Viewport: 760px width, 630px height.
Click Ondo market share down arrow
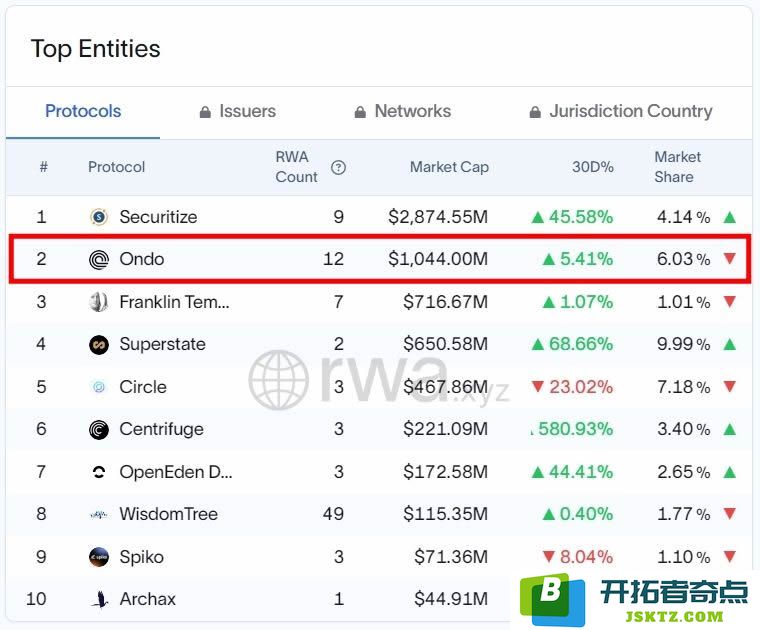pos(729,258)
